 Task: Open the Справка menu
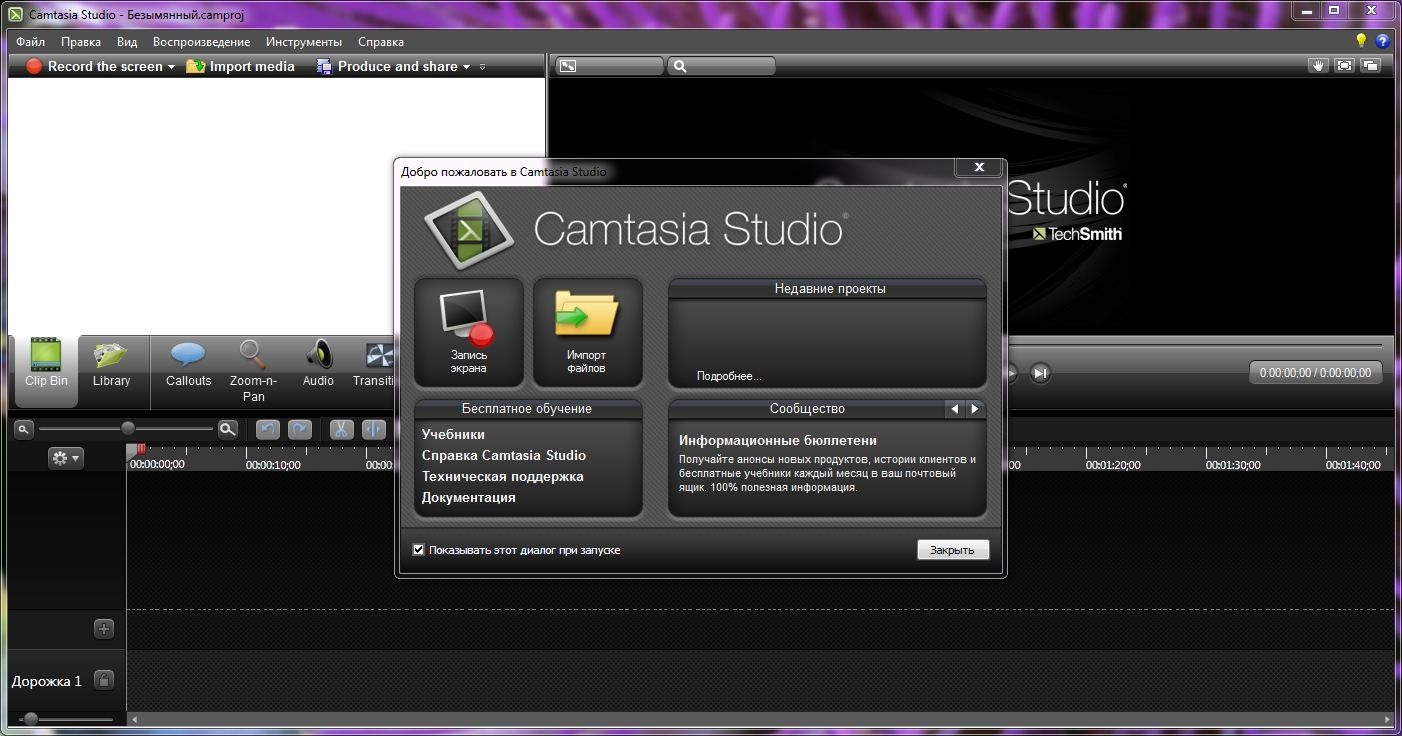coord(380,42)
